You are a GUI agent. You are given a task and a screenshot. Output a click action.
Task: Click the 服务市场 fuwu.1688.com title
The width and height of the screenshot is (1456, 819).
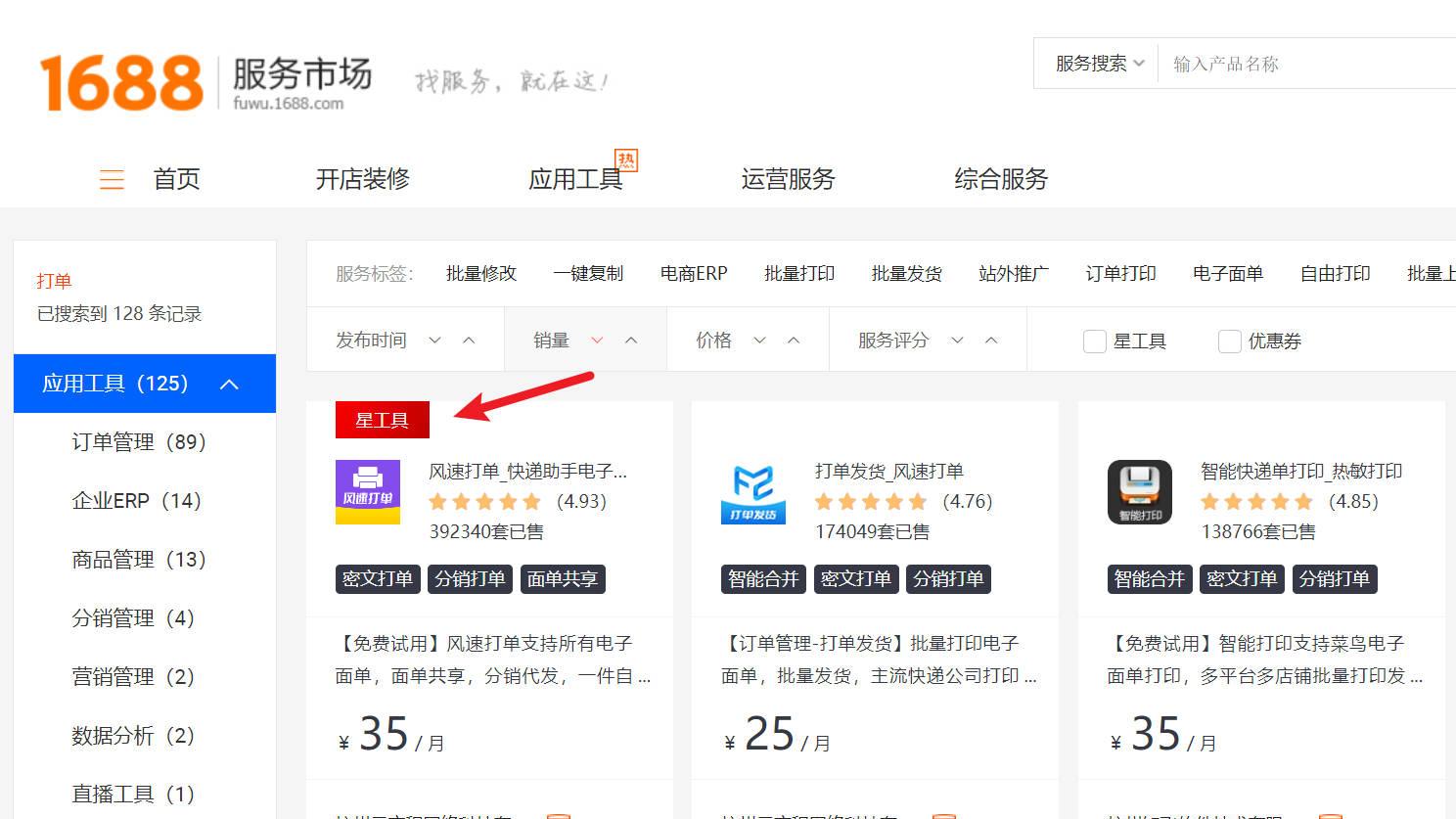301,83
